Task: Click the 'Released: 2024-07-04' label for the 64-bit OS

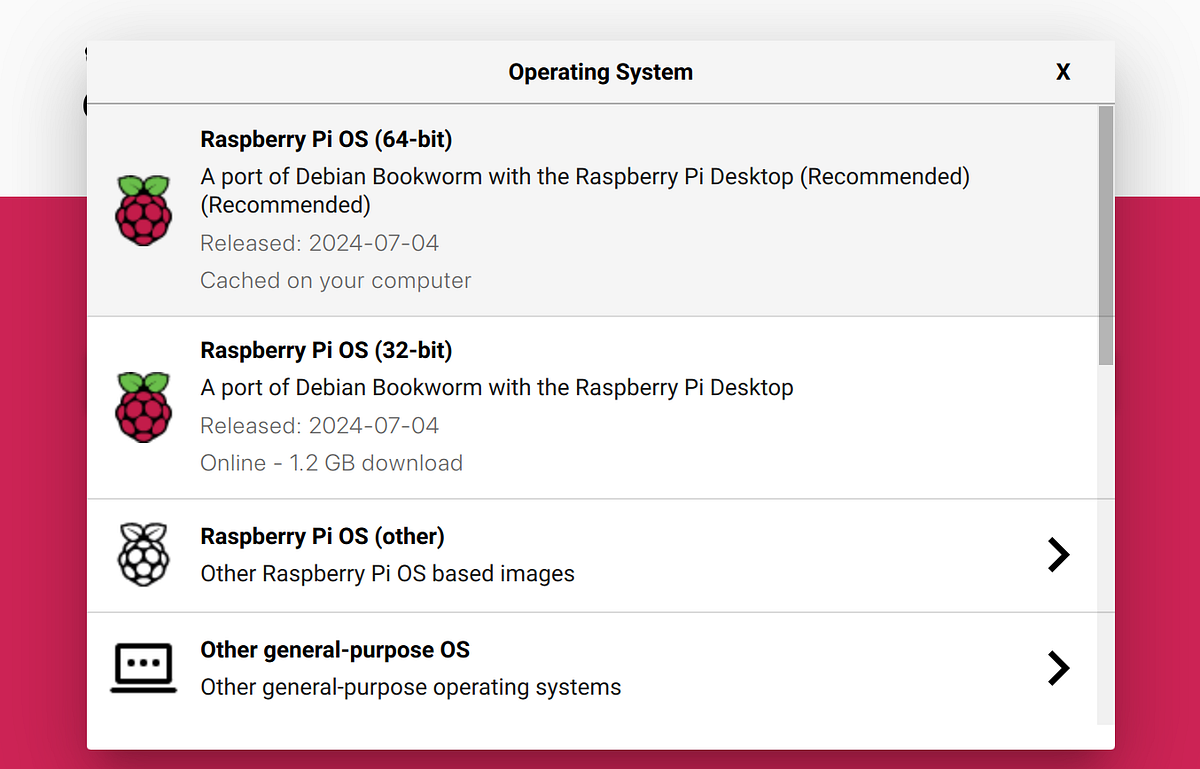Action: click(319, 242)
